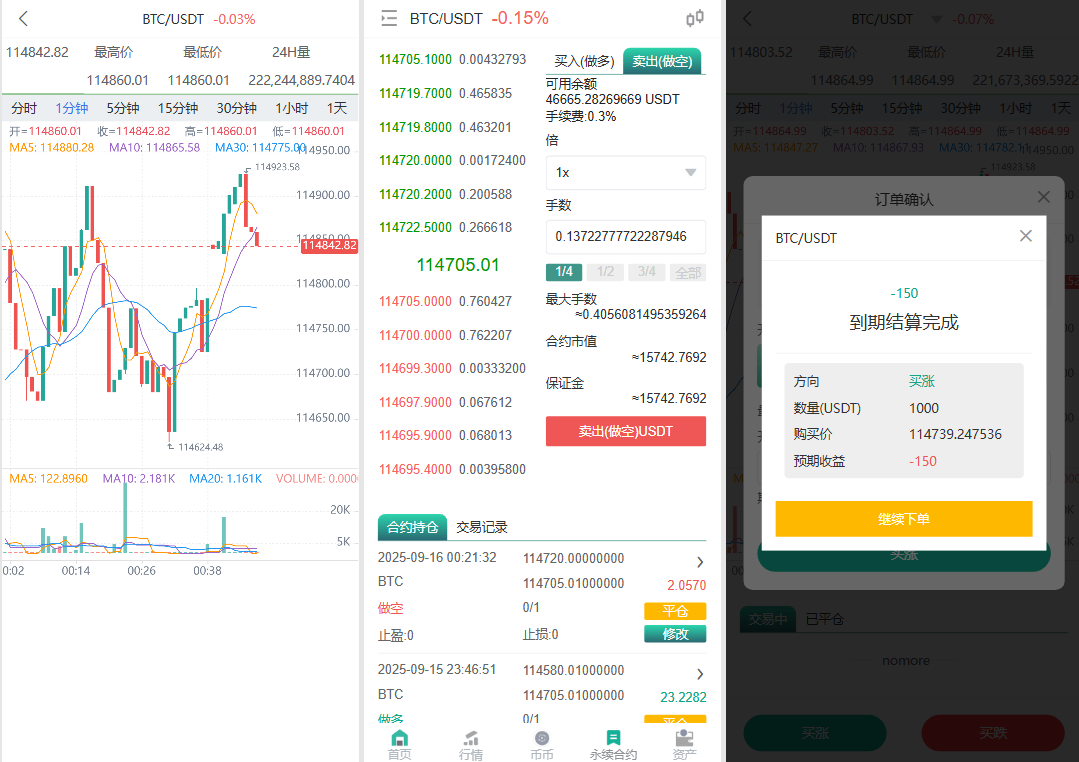Choose 1/4 quantity option
Viewport: 1079px width, 762px height.
coord(564,272)
